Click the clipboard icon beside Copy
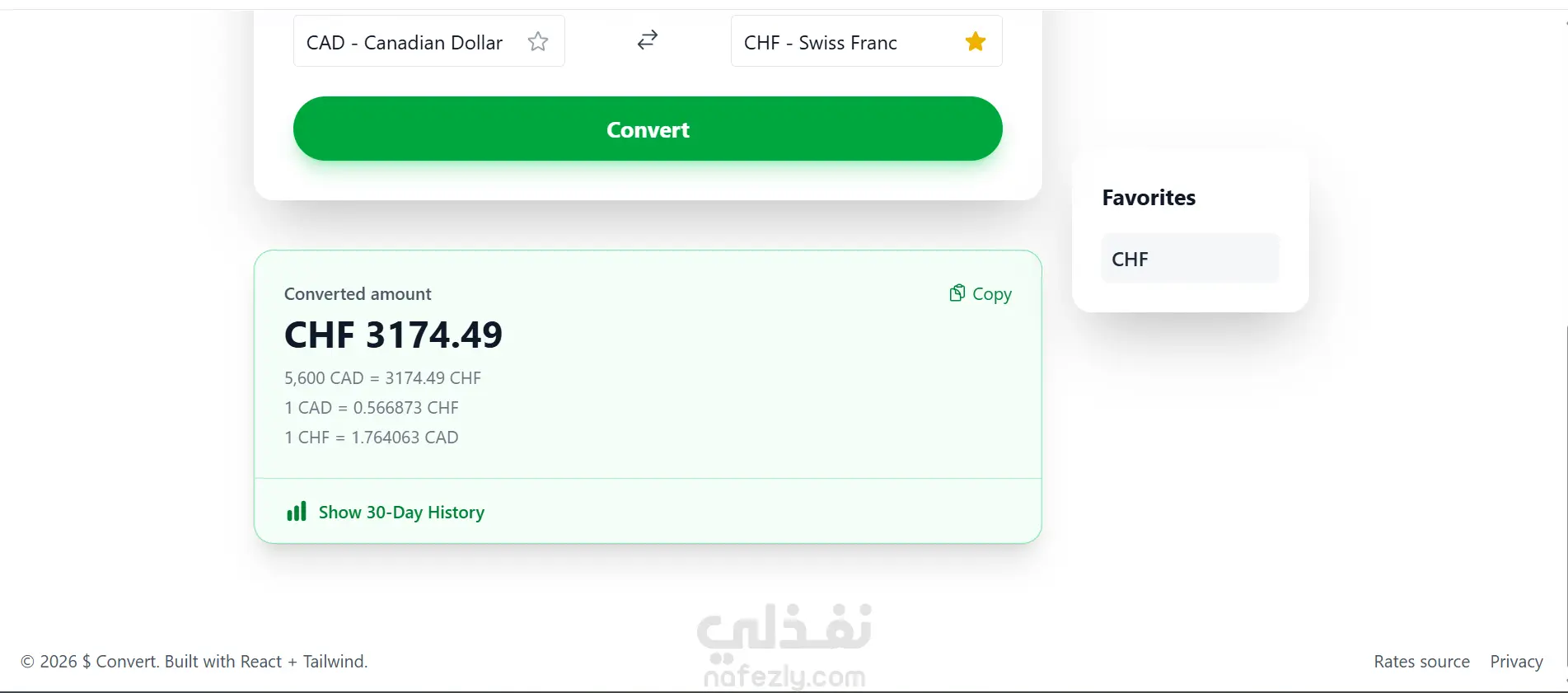 tap(957, 293)
